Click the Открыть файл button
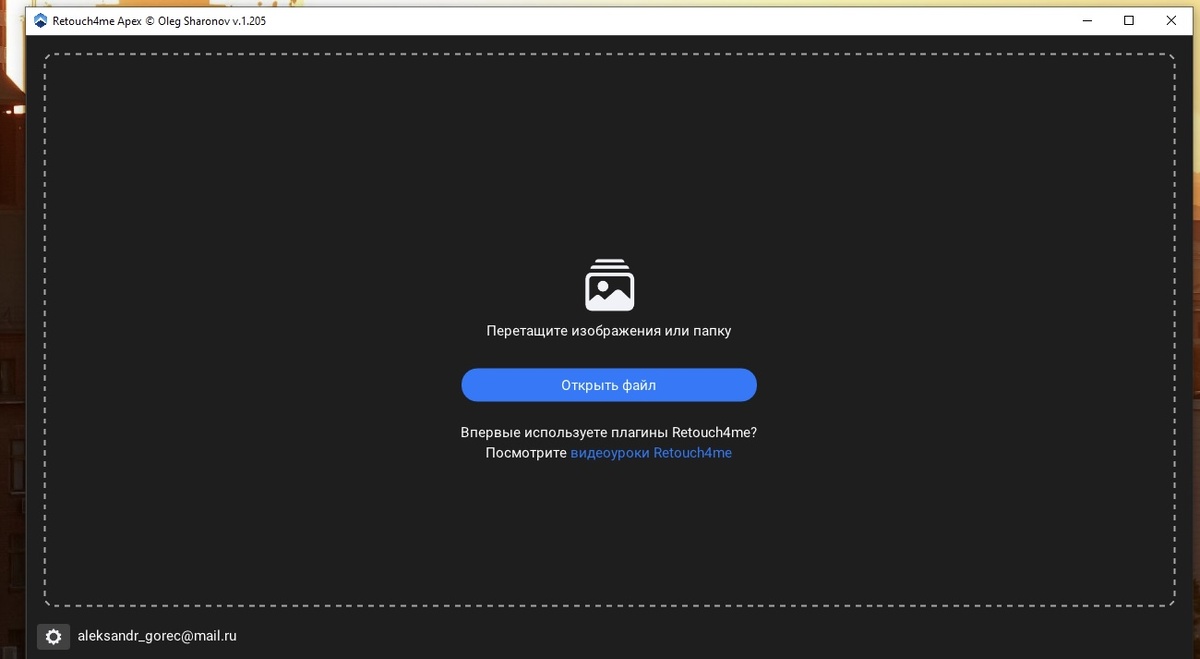The image size is (1200, 659). coord(608,385)
